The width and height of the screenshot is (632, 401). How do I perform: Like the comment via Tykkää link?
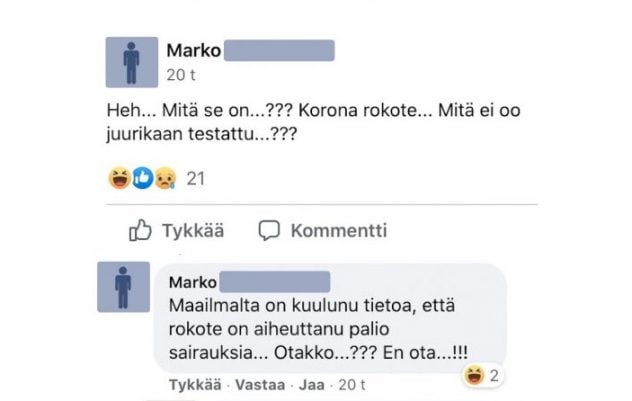[x=195, y=385]
